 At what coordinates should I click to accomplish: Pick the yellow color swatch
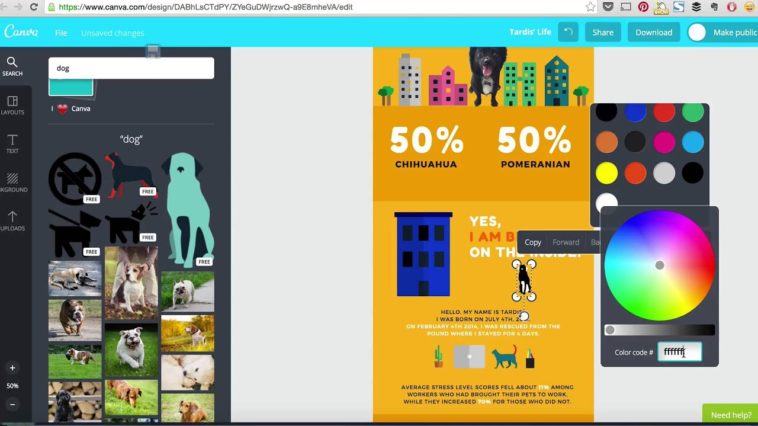pos(606,173)
